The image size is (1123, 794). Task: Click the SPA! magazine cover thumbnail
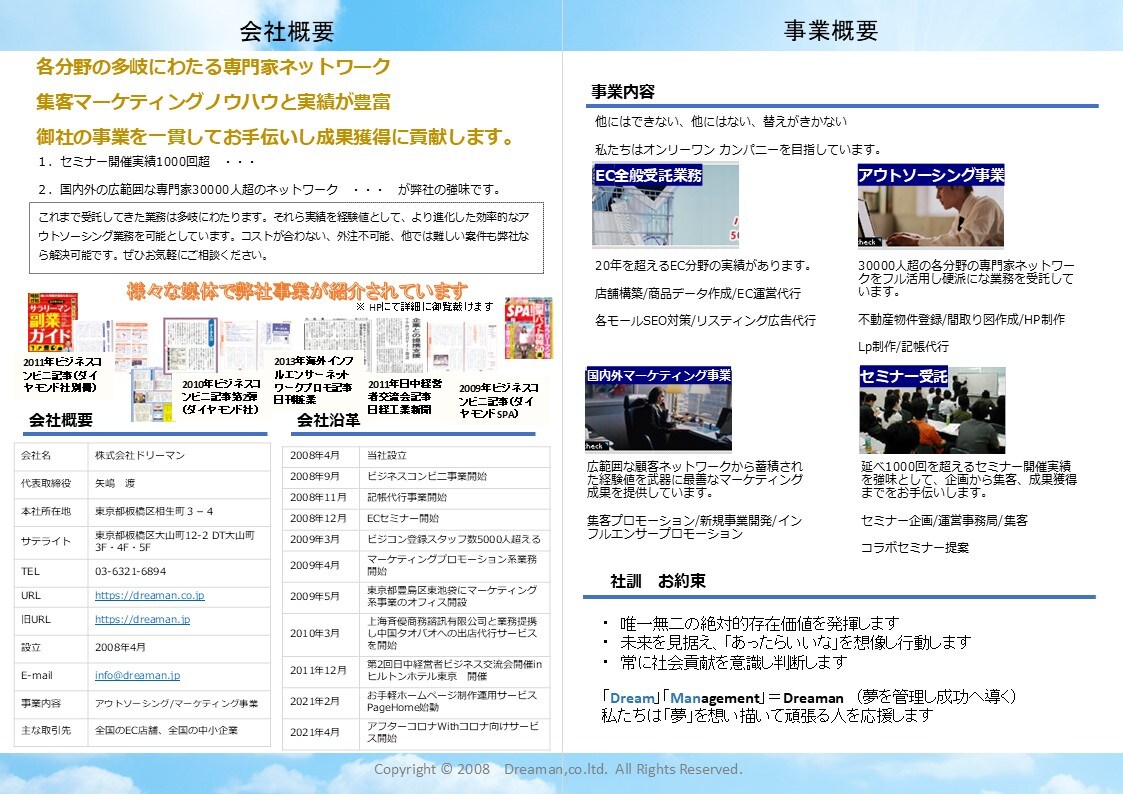[529, 328]
